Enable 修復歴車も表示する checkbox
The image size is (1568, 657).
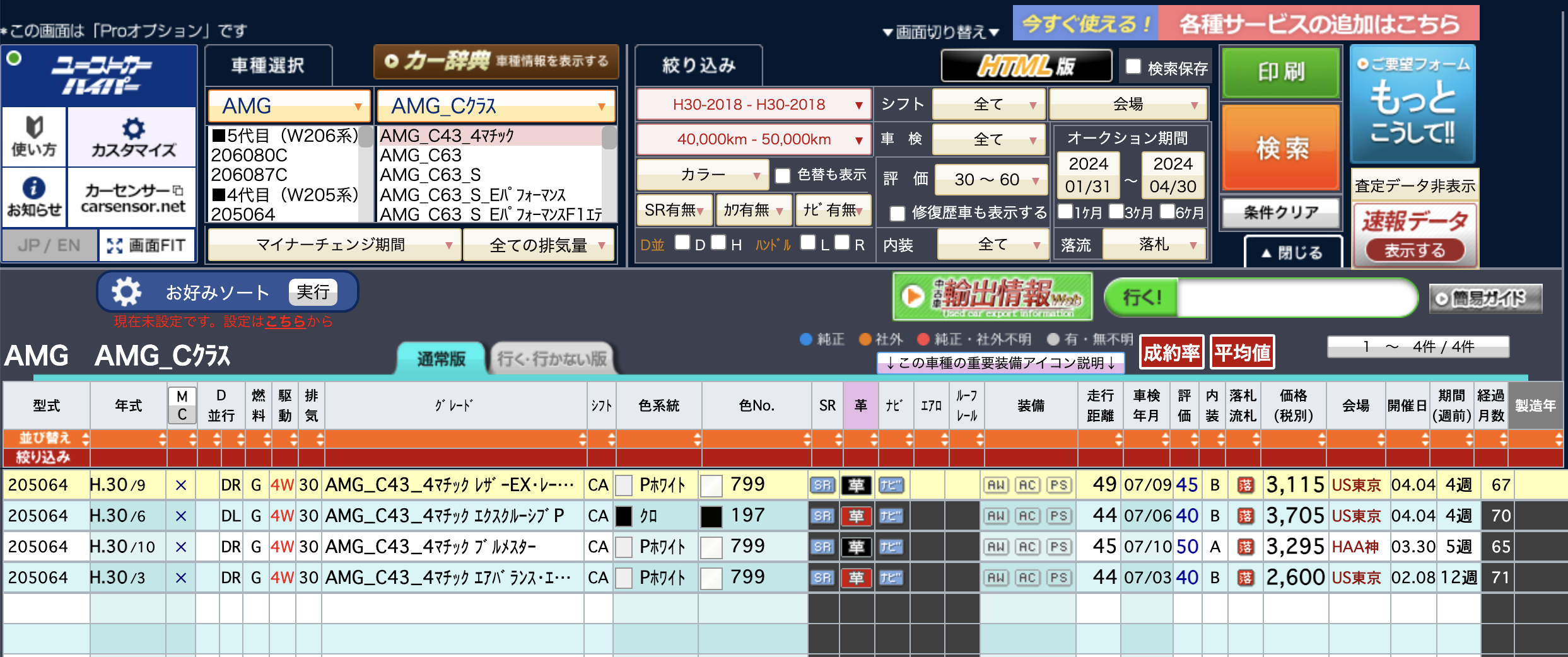click(898, 213)
